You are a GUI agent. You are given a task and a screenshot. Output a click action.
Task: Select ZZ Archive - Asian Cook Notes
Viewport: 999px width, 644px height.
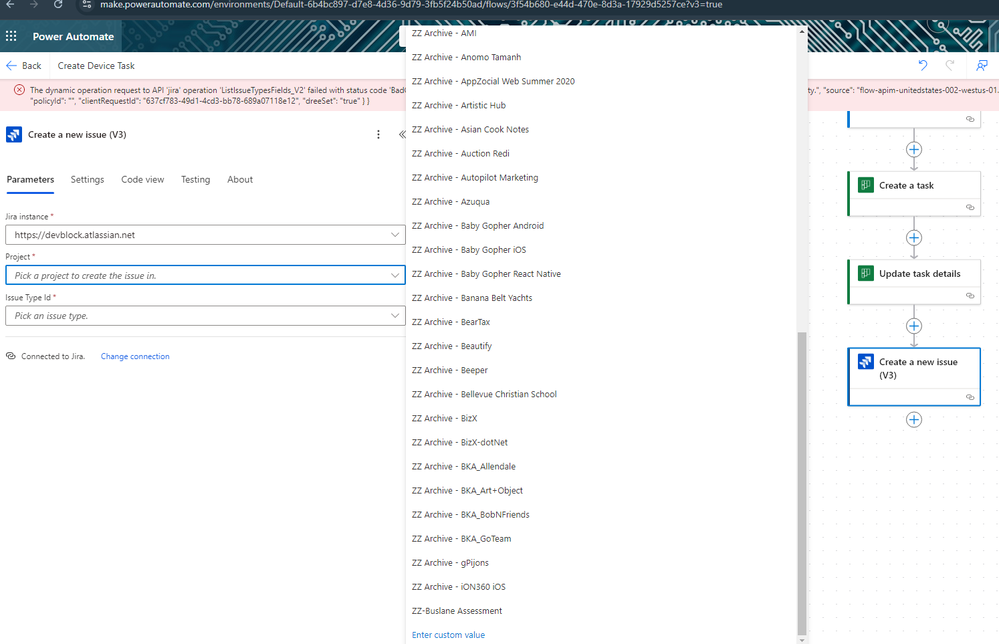pos(470,129)
